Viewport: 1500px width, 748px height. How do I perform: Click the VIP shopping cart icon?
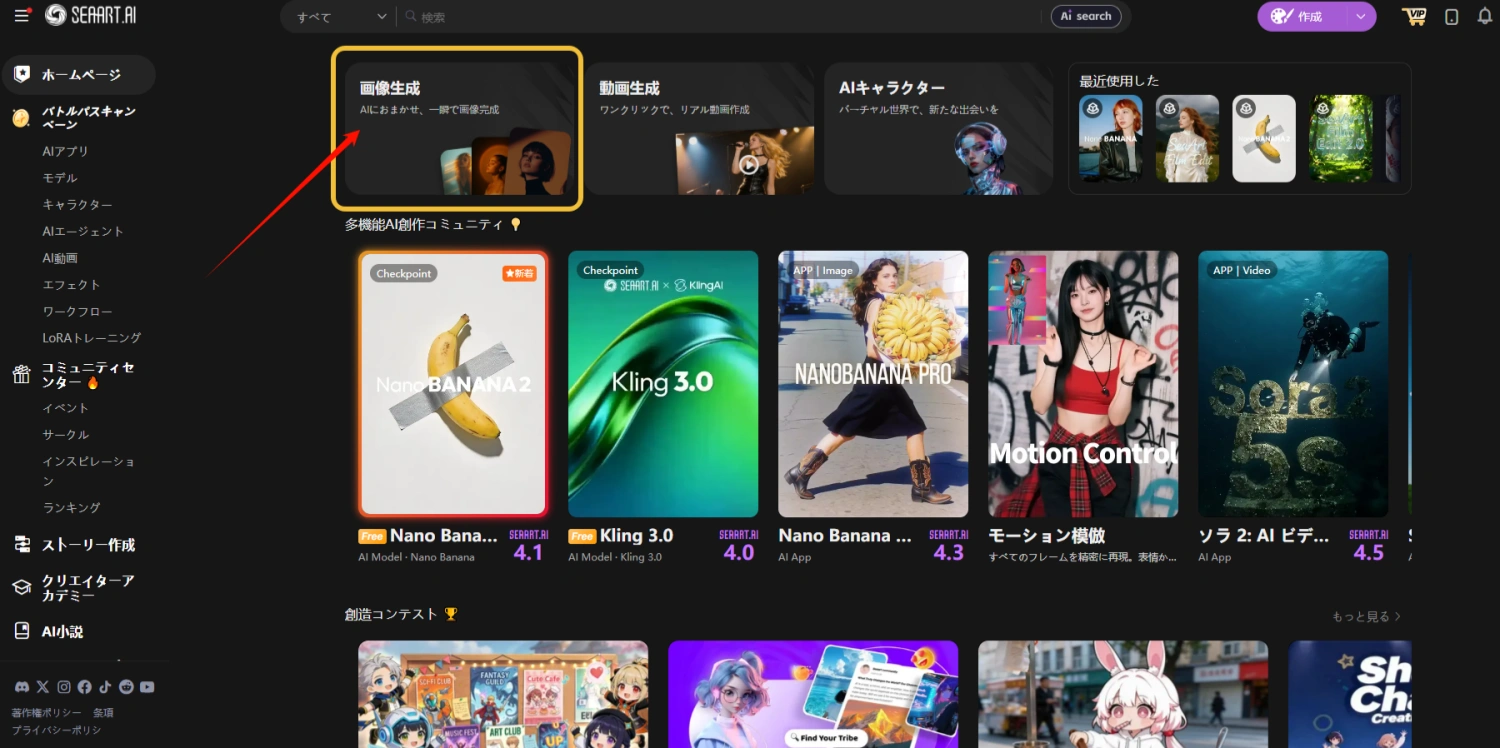click(1414, 16)
